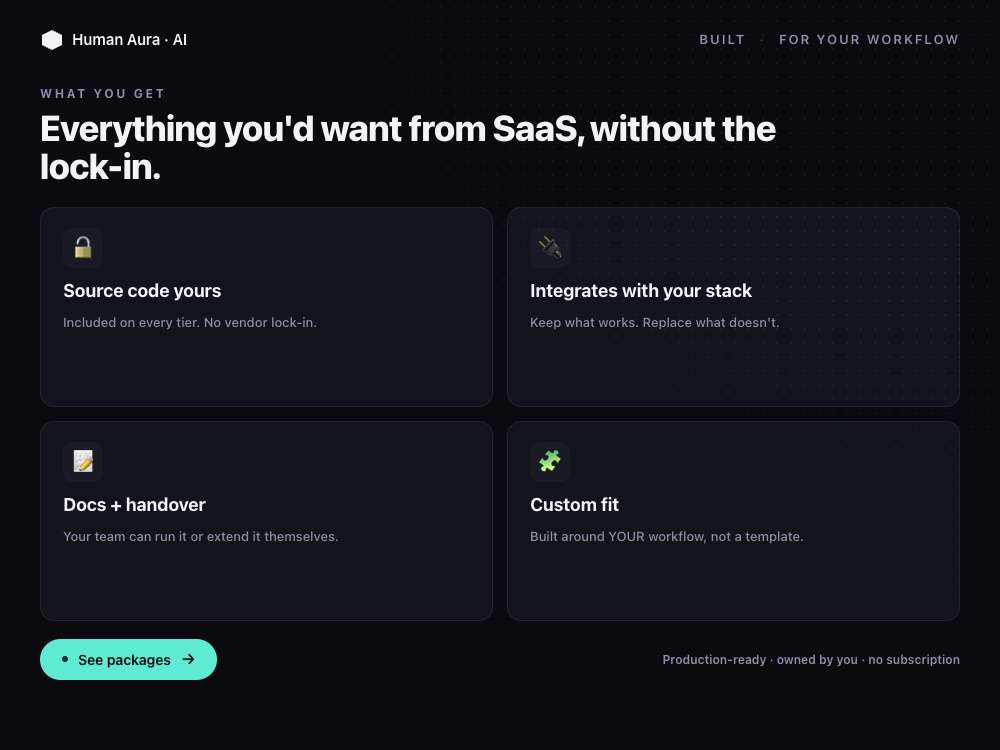Click the electric plug icon for integrations
1000x750 pixels.
click(x=550, y=247)
